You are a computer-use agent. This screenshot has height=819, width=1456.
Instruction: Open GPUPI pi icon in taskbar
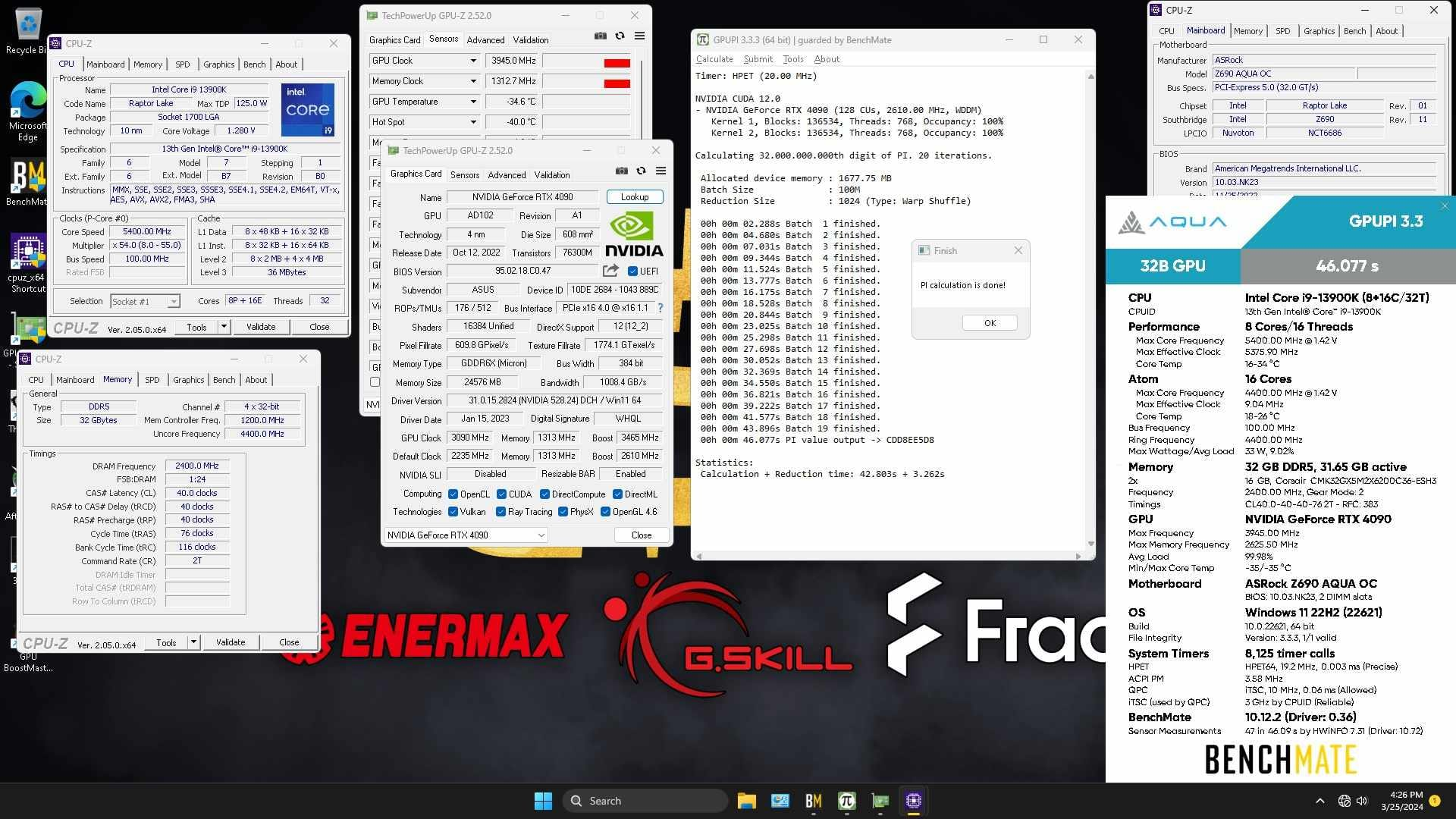point(847,801)
